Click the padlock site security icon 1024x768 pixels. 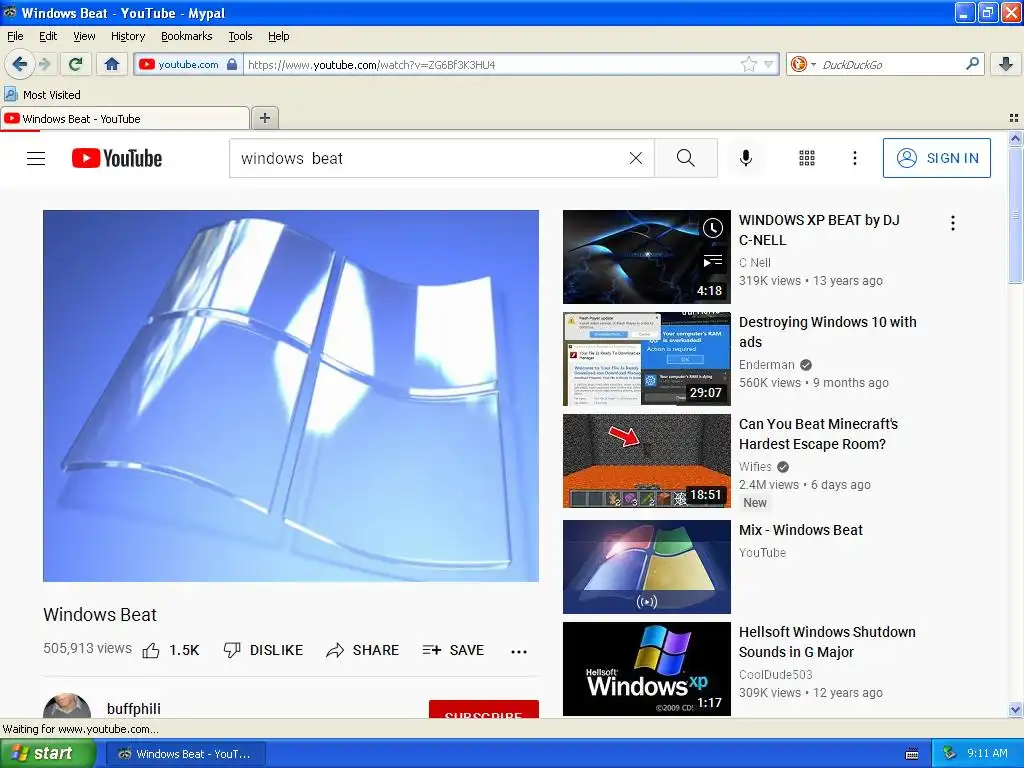pyautogui.click(x=232, y=64)
